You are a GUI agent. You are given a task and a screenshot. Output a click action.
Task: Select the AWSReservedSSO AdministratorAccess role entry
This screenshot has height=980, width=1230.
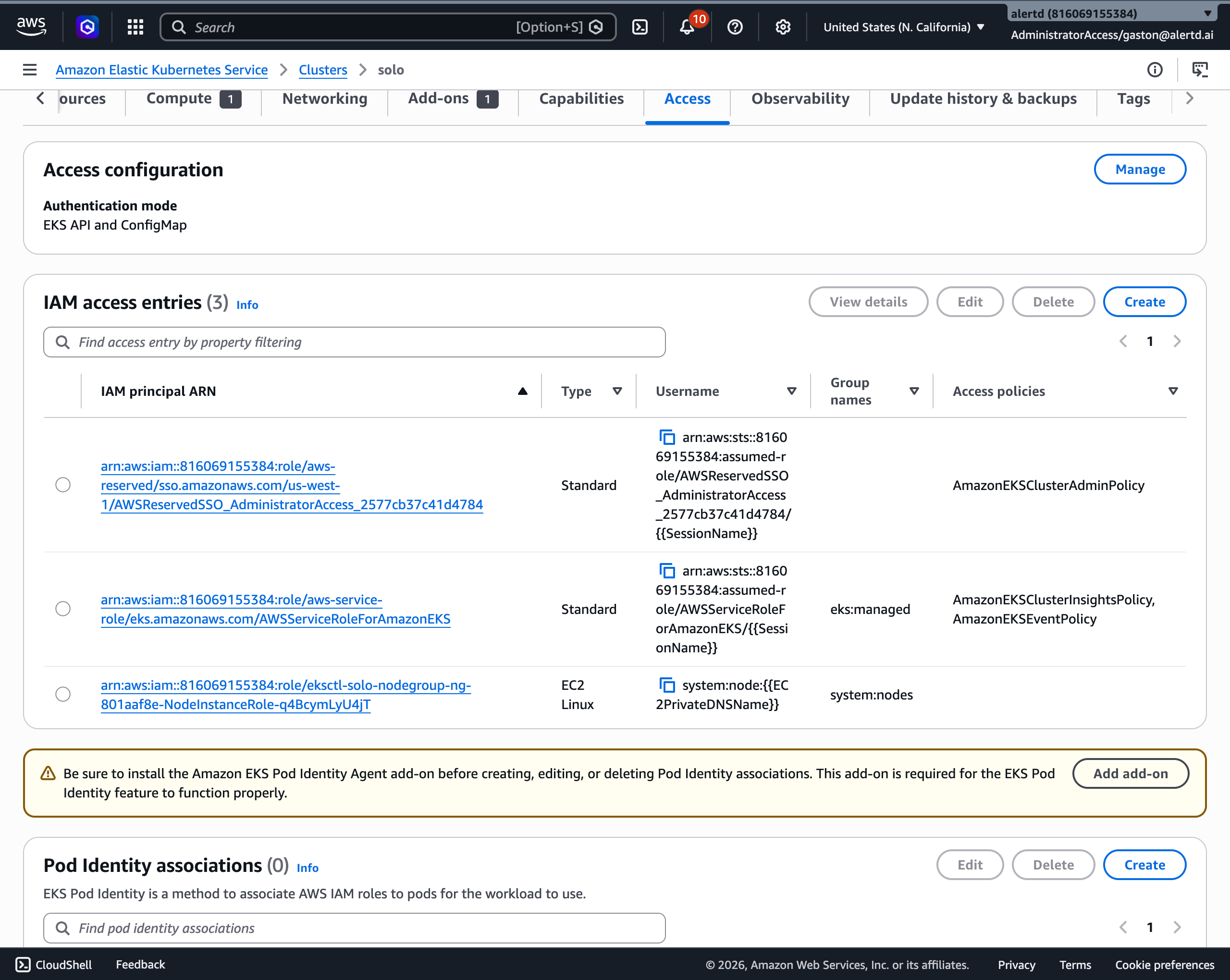[63, 485]
